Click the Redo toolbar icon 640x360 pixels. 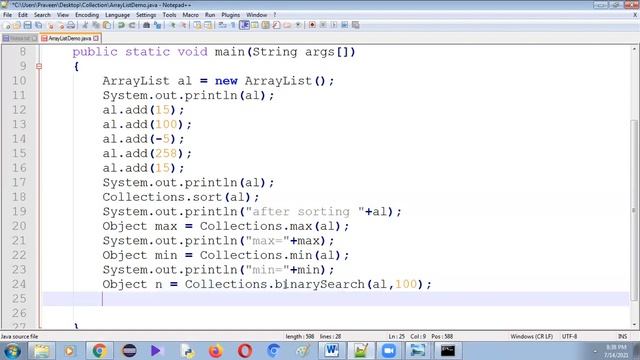point(132,25)
